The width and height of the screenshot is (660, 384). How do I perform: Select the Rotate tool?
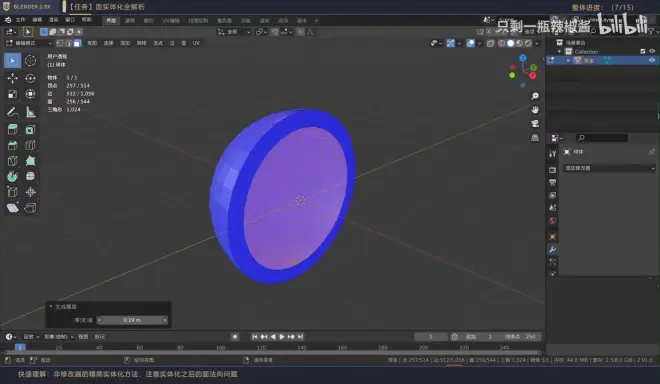pos(30,78)
